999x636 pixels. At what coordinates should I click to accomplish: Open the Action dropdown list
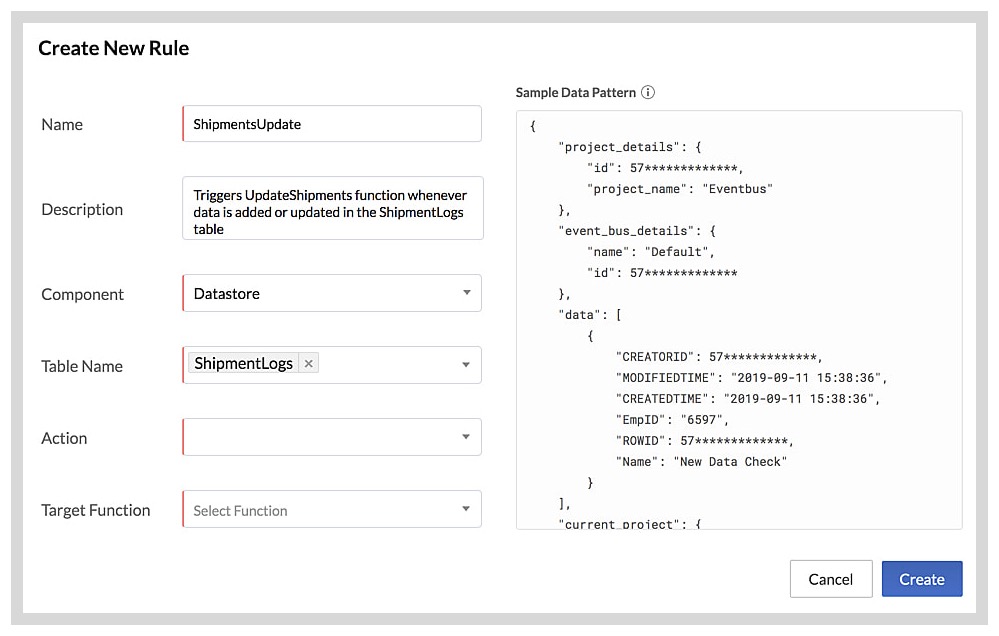coord(330,437)
